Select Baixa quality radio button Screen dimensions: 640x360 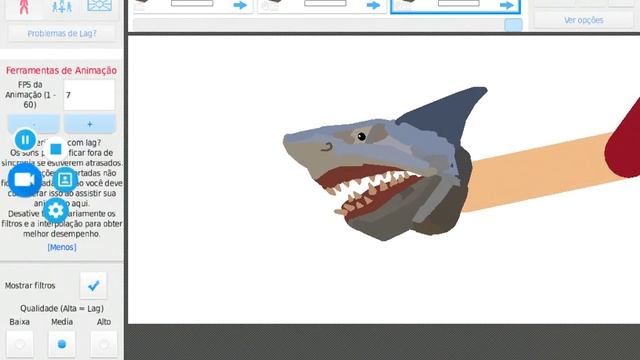click(20, 344)
